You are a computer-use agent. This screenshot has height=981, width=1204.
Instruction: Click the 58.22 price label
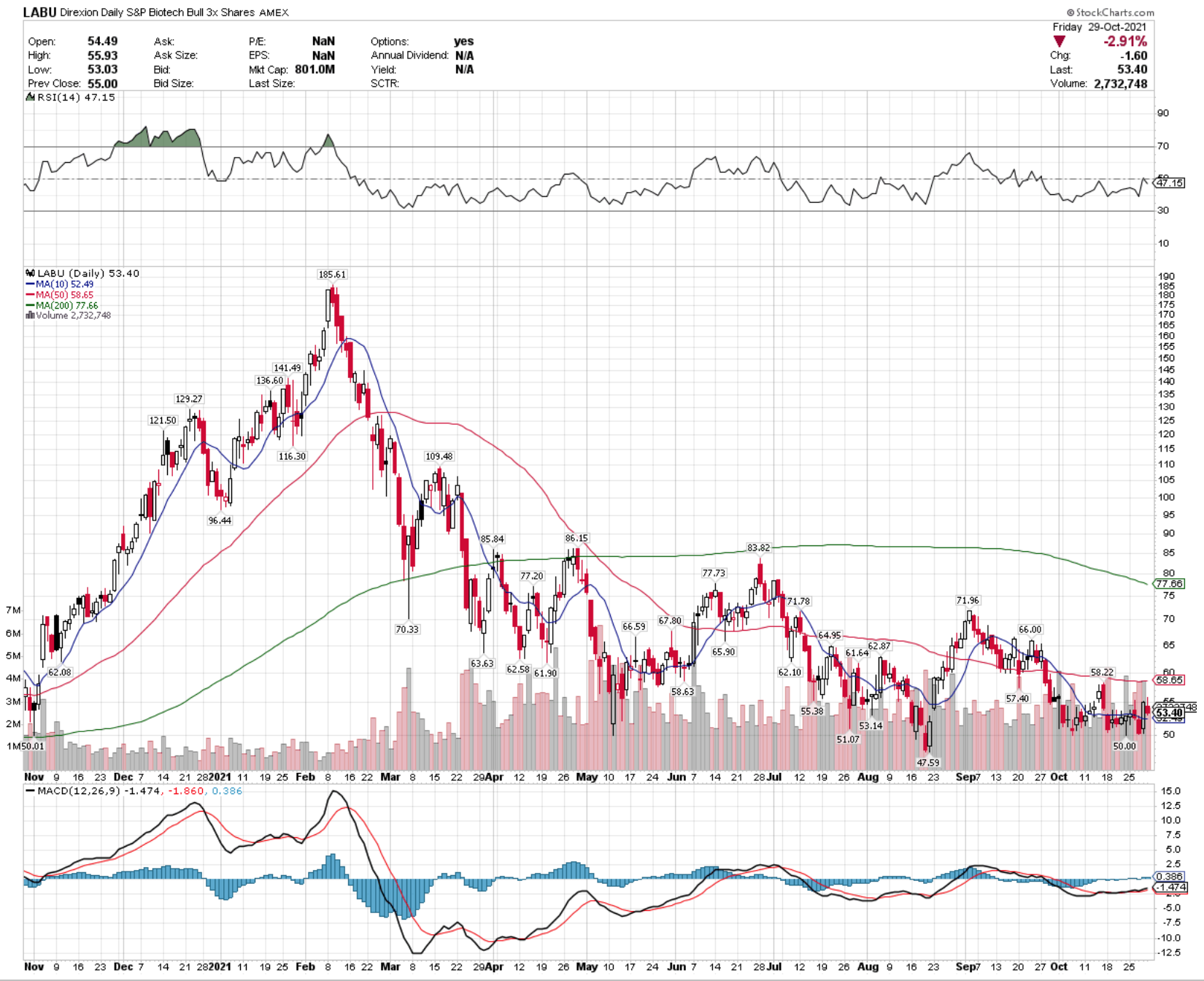click(1102, 672)
